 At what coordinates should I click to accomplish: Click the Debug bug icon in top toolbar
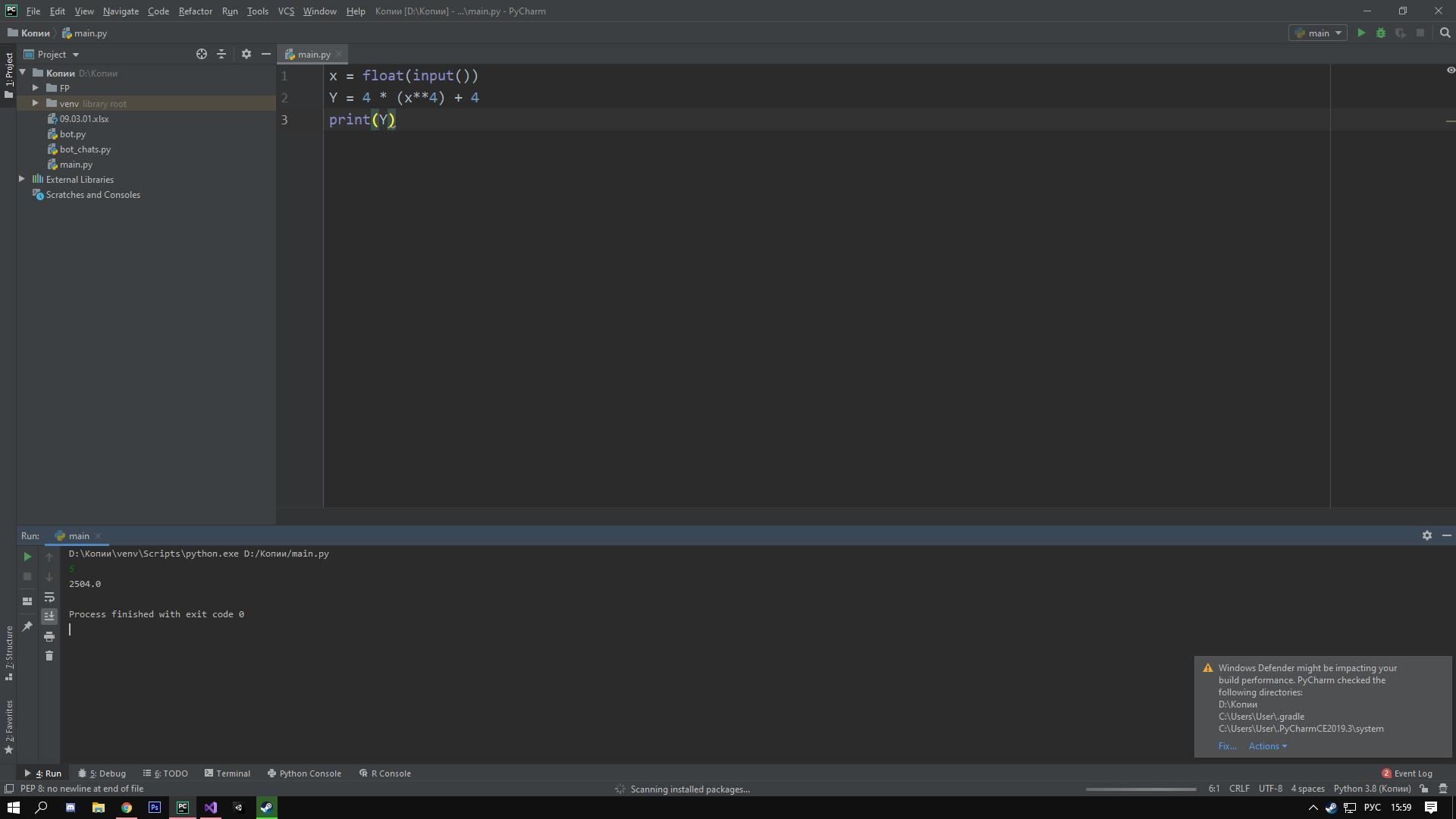pos(1381,33)
